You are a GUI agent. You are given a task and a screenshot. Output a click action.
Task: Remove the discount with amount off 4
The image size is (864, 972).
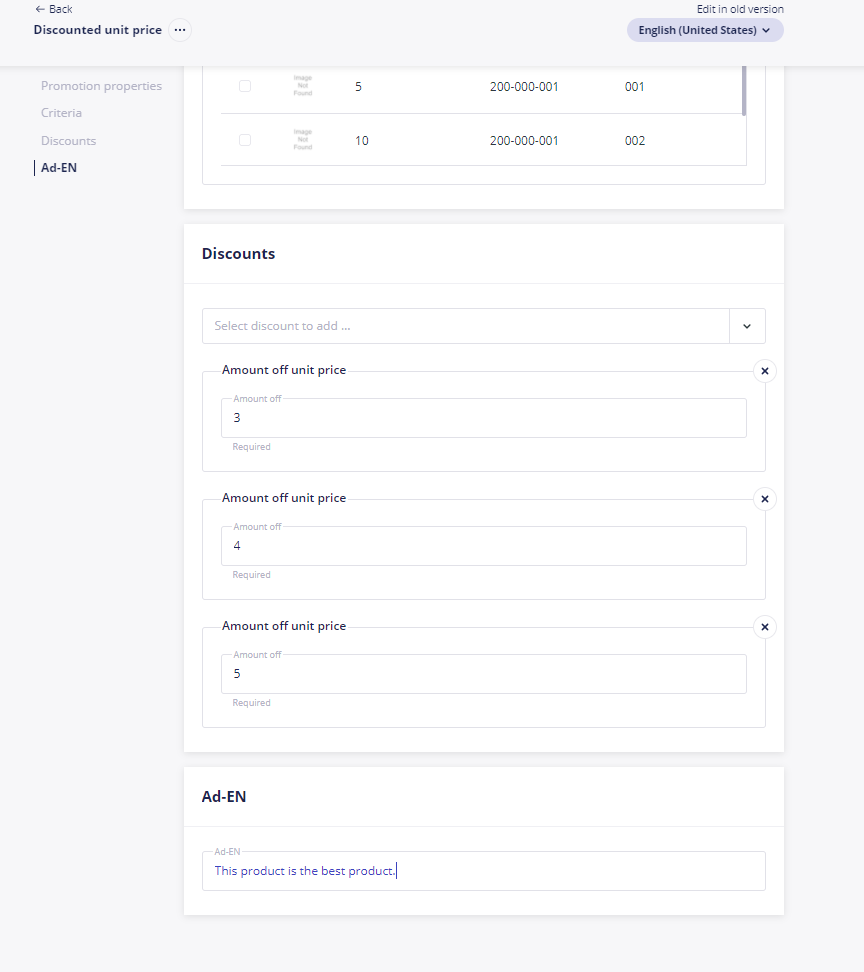(x=765, y=499)
